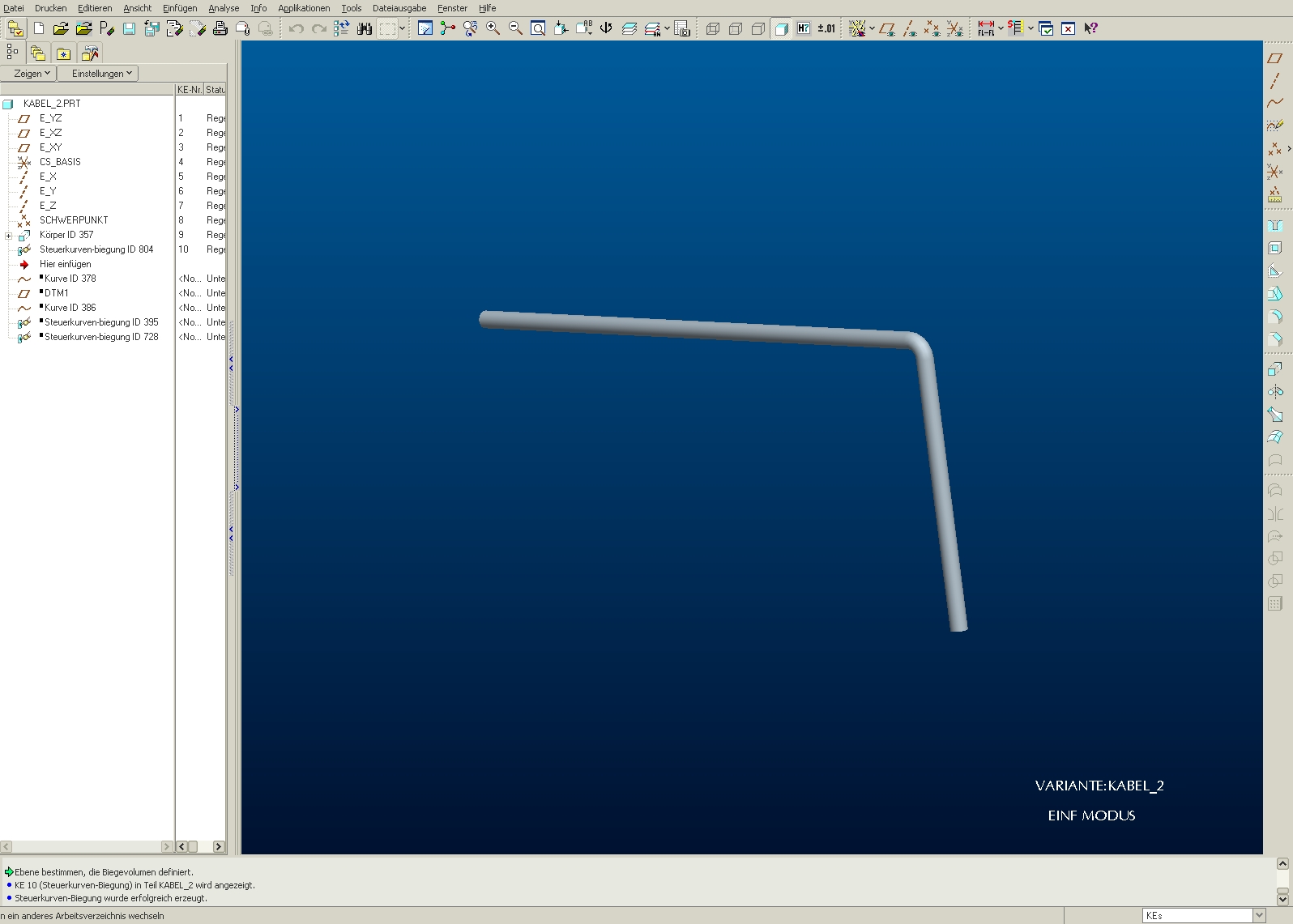Viewport: 1293px width, 924px height.
Task: Open the Analyse menu
Action: pos(224,8)
